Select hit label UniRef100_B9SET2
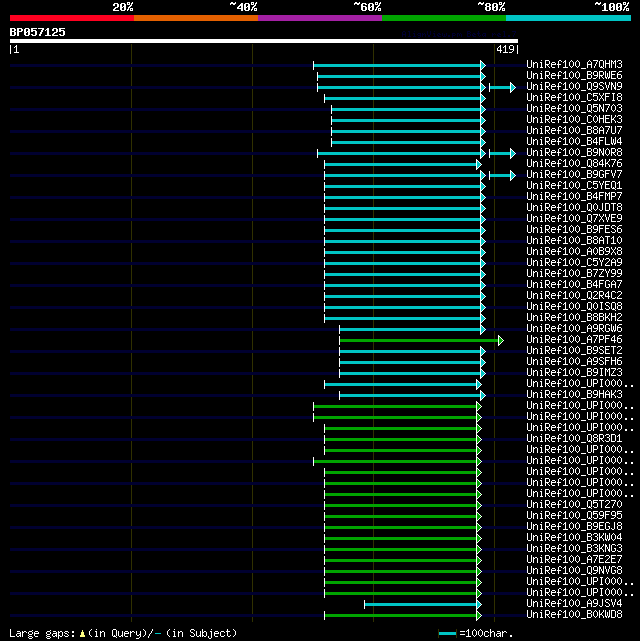640x641 pixels. click(574, 351)
